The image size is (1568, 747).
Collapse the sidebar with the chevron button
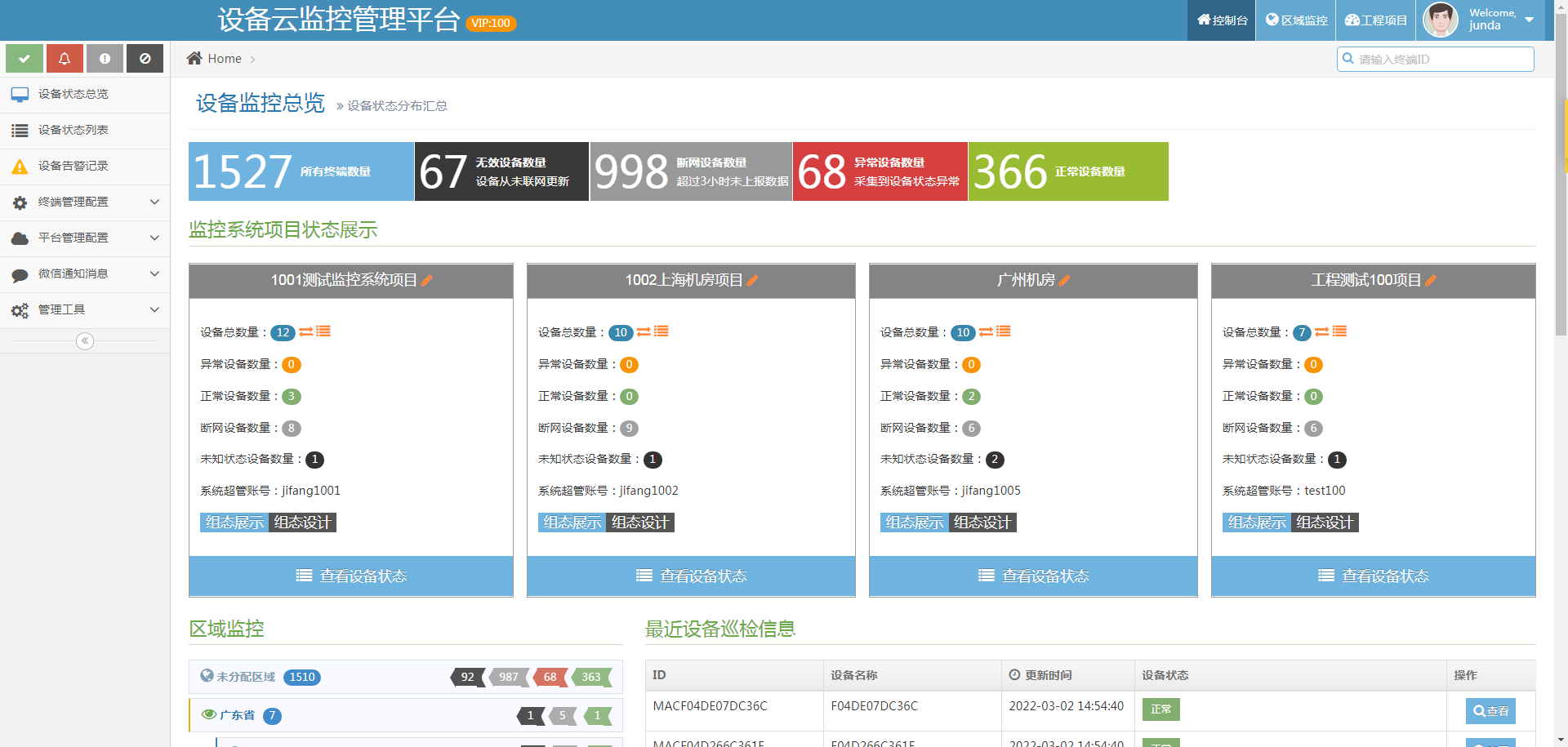pyautogui.click(x=84, y=341)
